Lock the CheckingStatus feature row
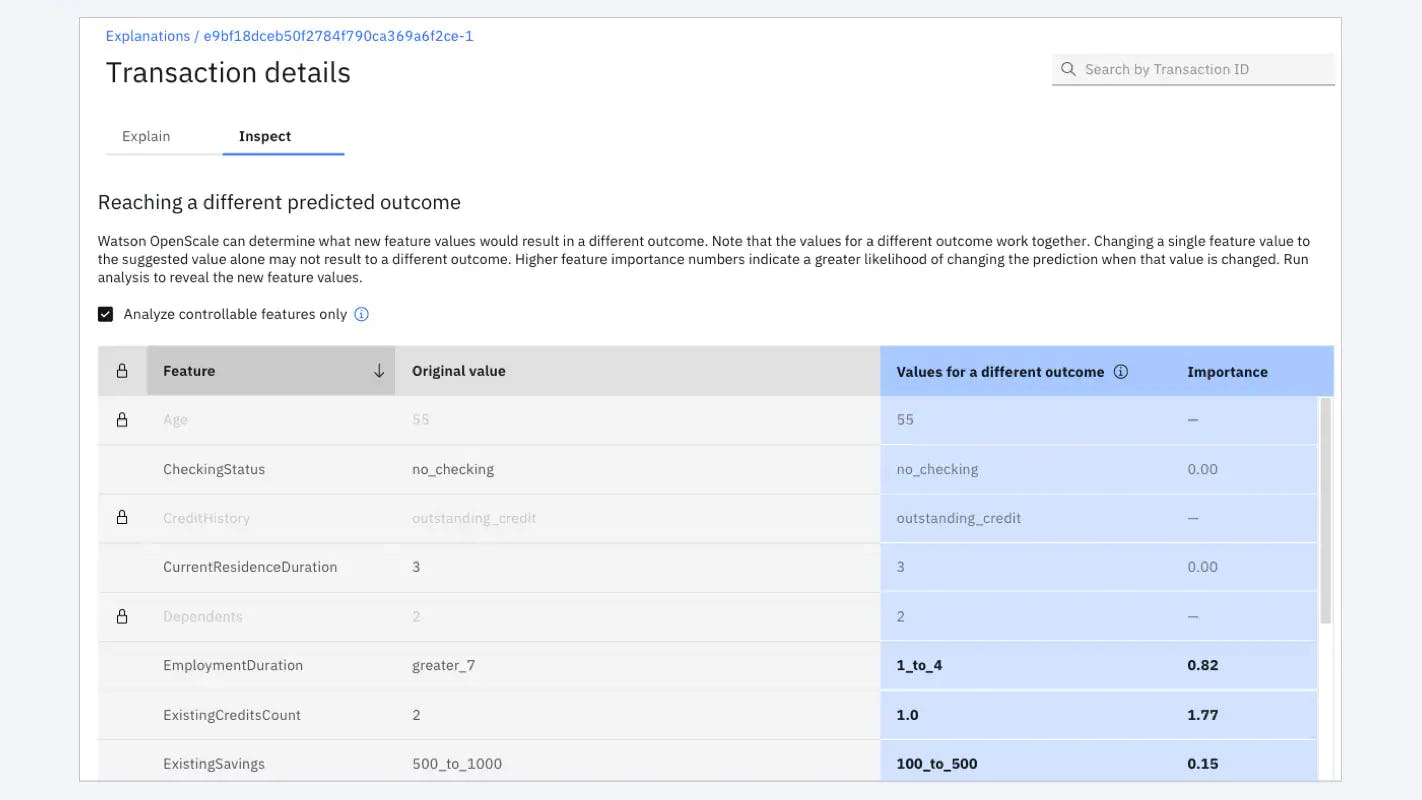1422x800 pixels. pyautogui.click(x=122, y=468)
